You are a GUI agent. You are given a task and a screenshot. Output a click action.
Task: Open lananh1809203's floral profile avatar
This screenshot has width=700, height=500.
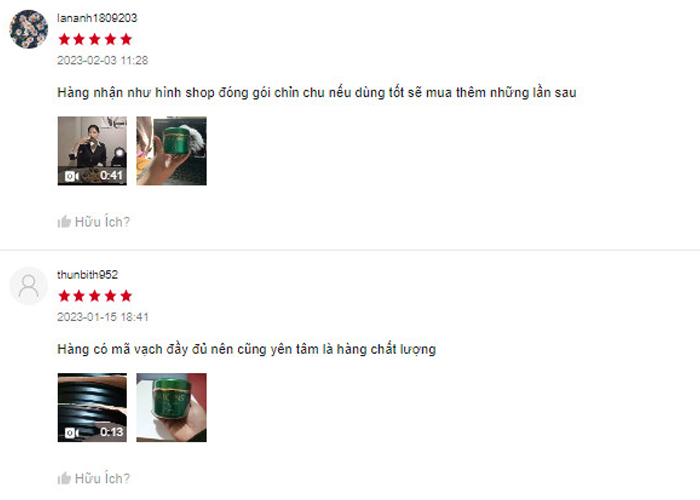click(29, 29)
